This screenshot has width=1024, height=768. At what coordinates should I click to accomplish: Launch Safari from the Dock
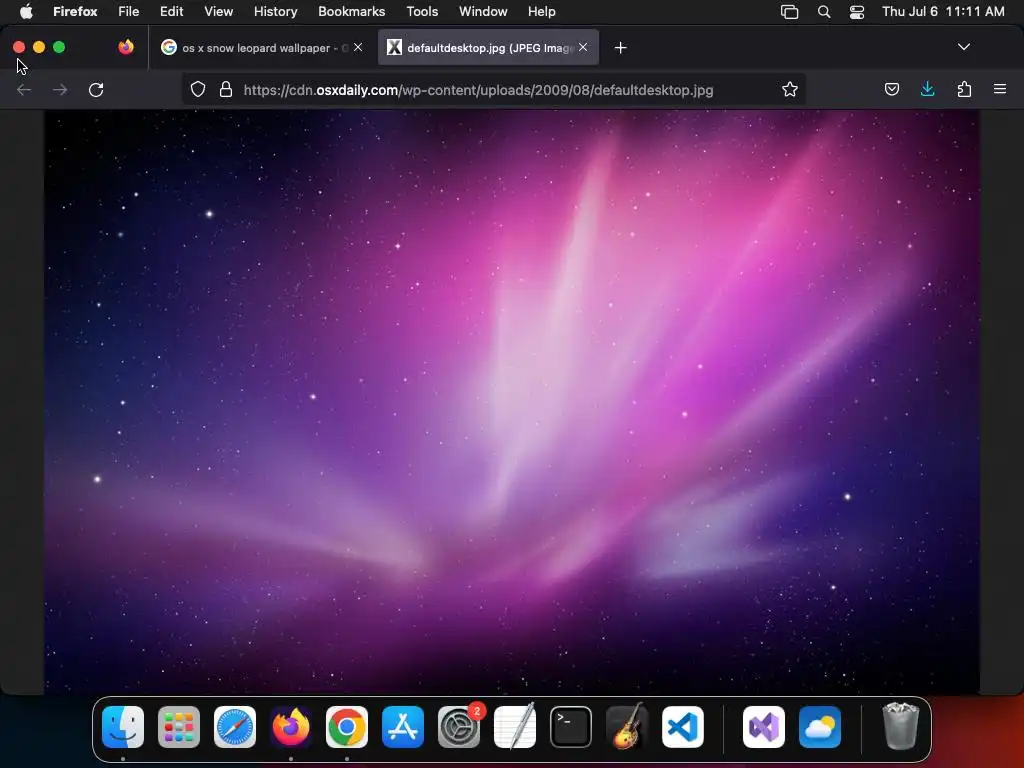point(235,727)
